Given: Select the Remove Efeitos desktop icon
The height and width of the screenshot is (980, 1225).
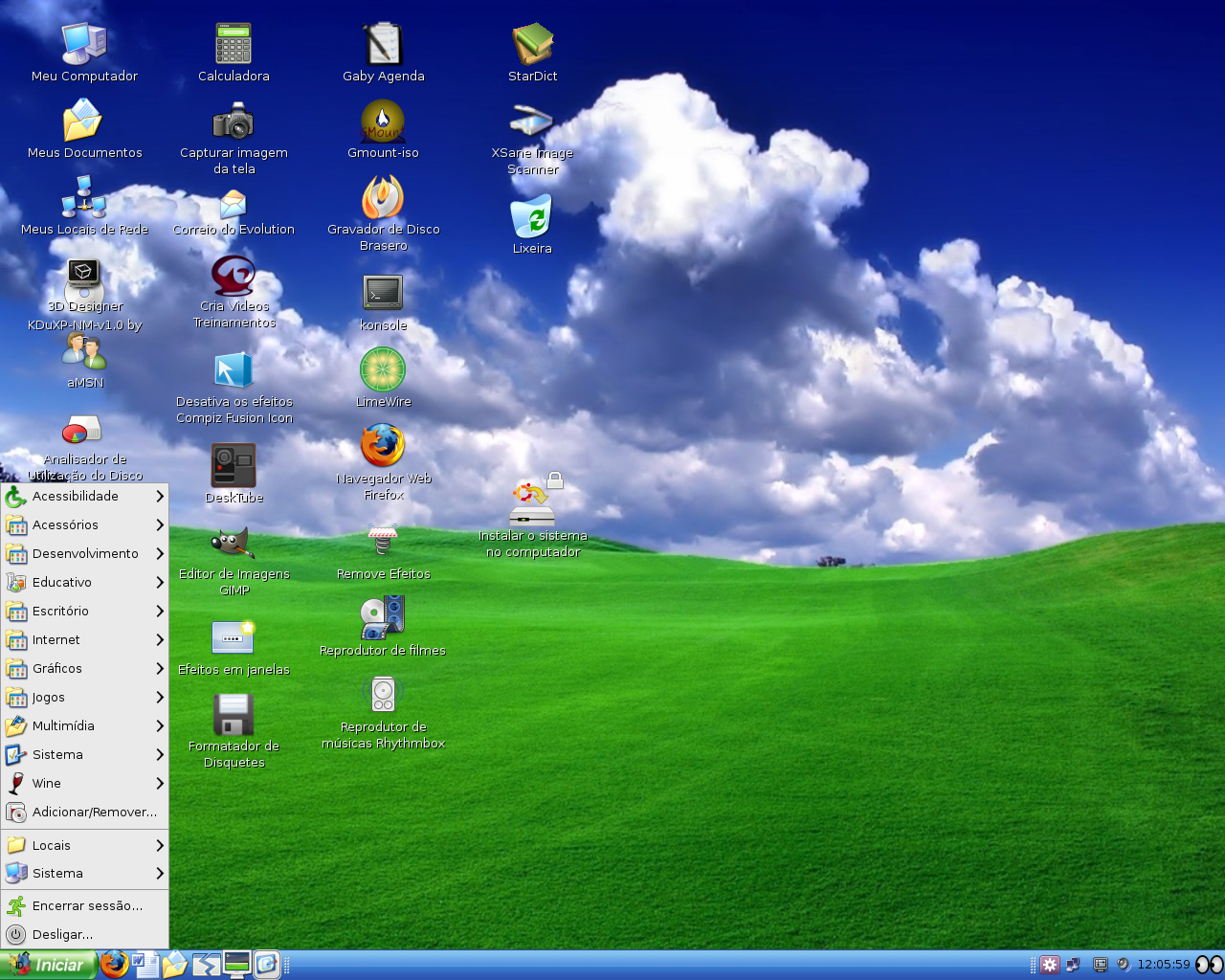Looking at the screenshot, I should click(x=383, y=542).
